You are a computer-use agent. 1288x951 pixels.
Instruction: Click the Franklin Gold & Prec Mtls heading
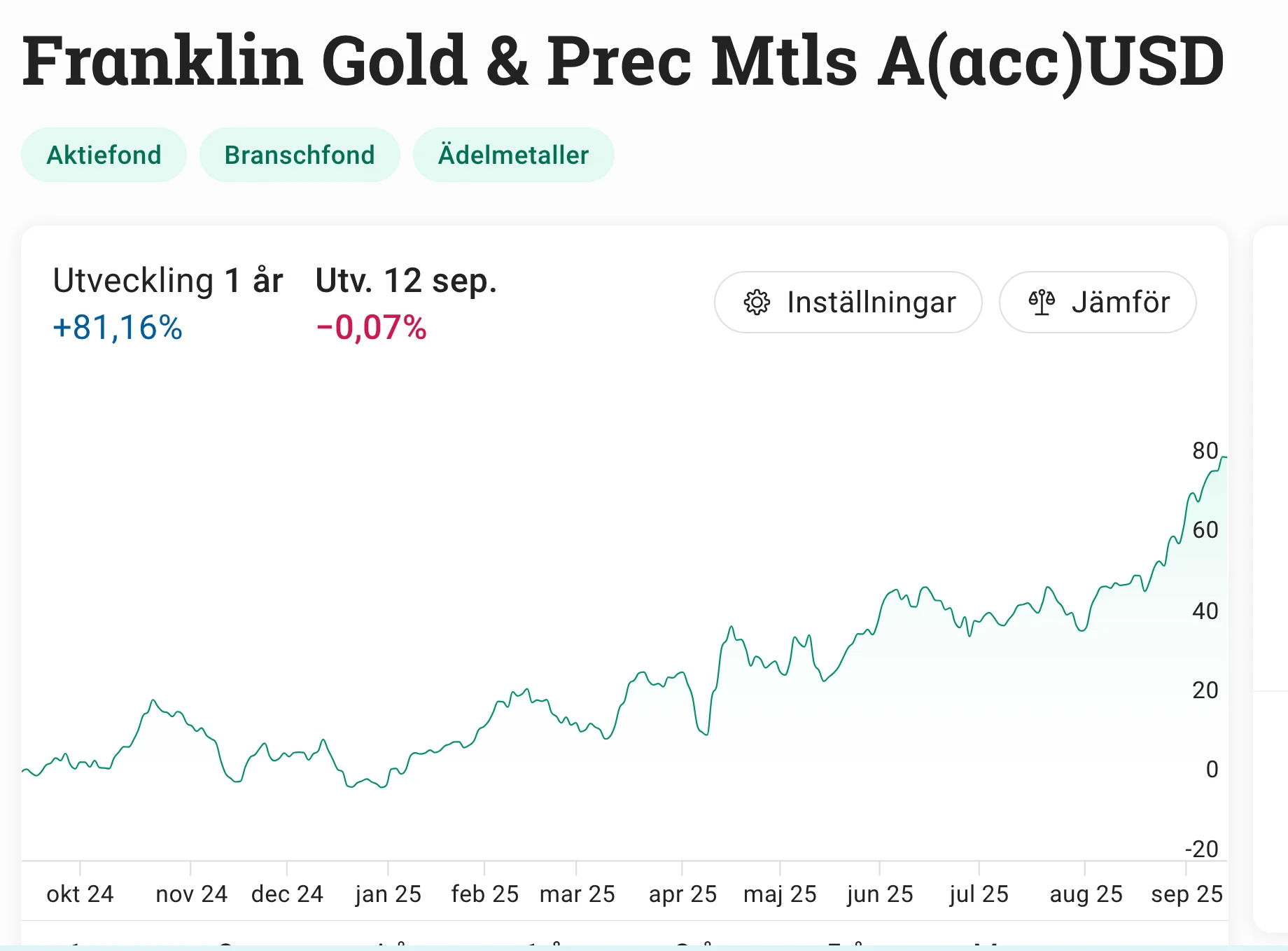point(623,61)
